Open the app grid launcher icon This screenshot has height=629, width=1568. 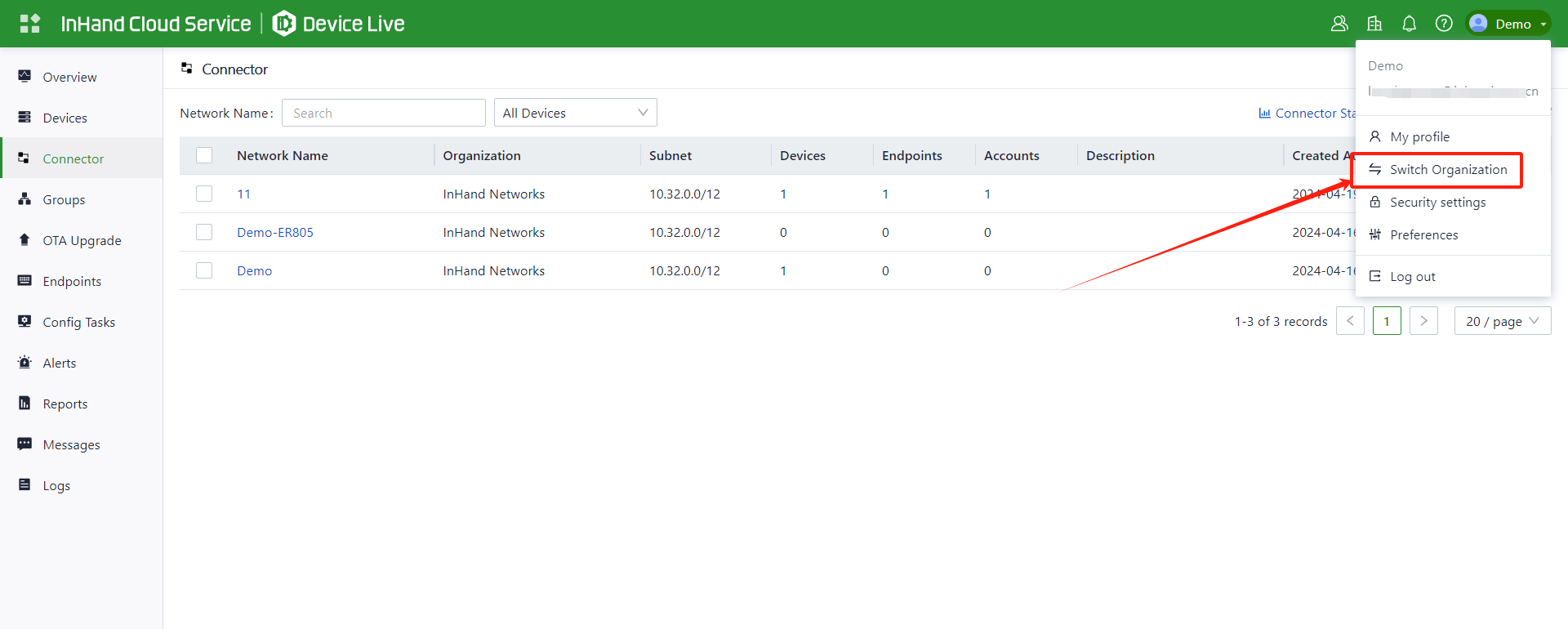coord(30,24)
